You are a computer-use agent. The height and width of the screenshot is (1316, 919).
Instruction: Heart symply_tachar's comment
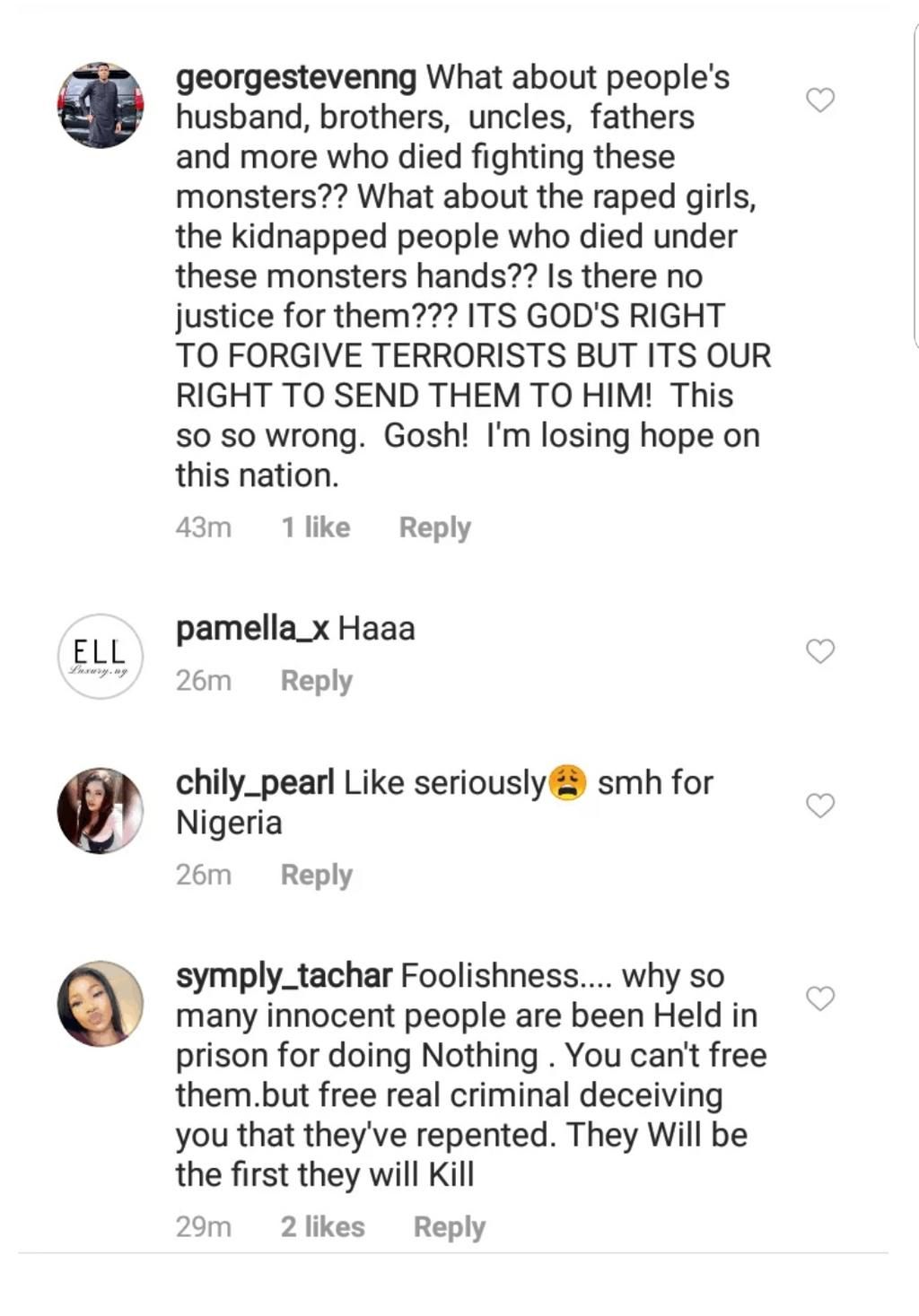tap(820, 998)
